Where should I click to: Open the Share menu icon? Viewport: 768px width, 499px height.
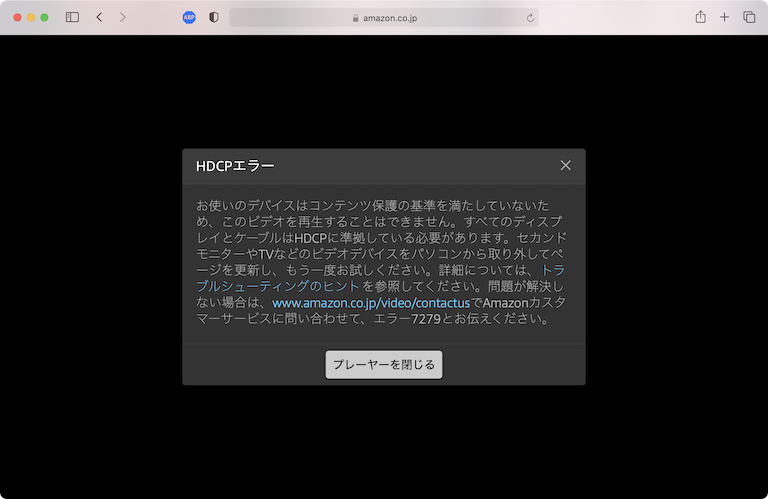point(700,17)
